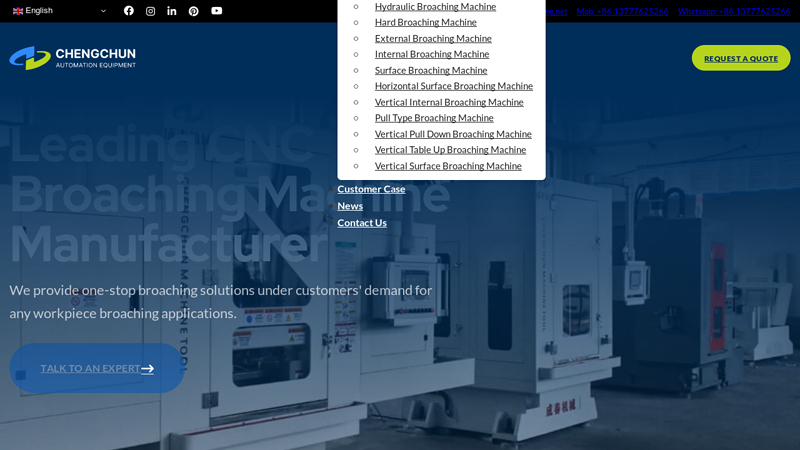Click the UK flag language icon
800x450 pixels.
click(18, 11)
